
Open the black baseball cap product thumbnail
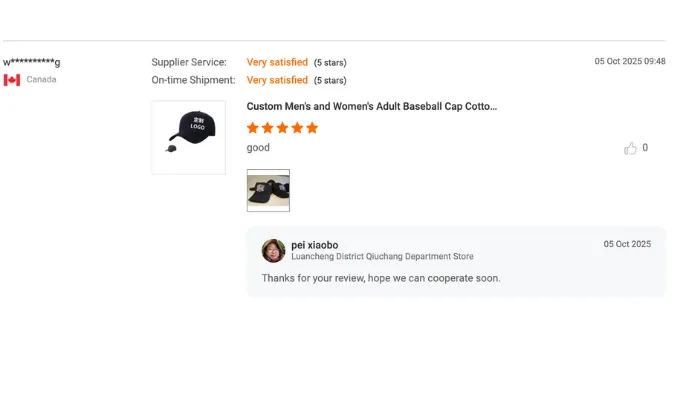click(x=188, y=138)
